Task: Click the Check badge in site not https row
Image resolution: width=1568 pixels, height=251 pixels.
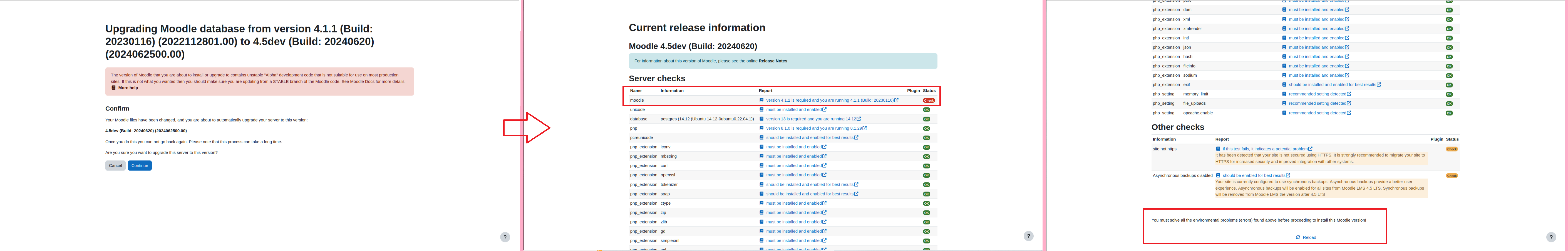Action: (1452, 149)
